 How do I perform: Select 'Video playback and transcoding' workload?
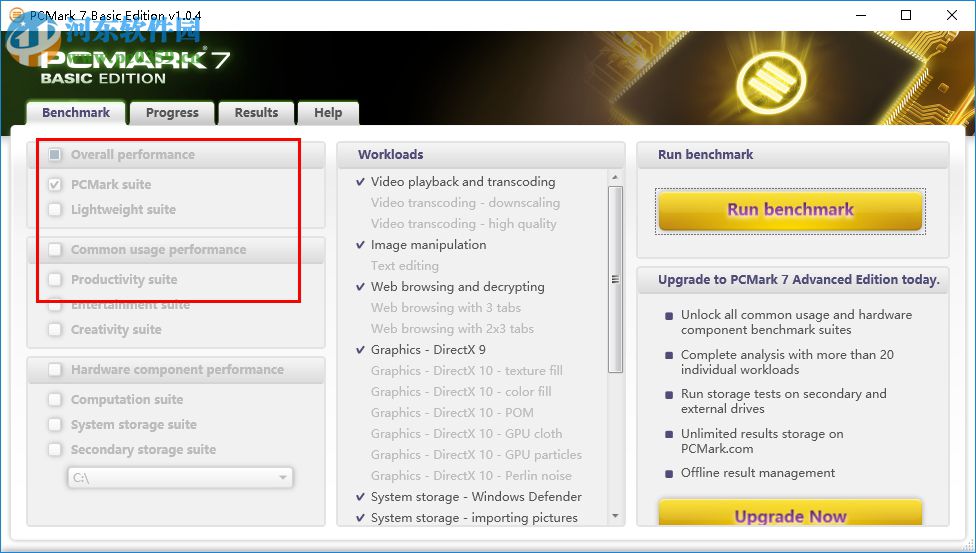[x=463, y=182]
